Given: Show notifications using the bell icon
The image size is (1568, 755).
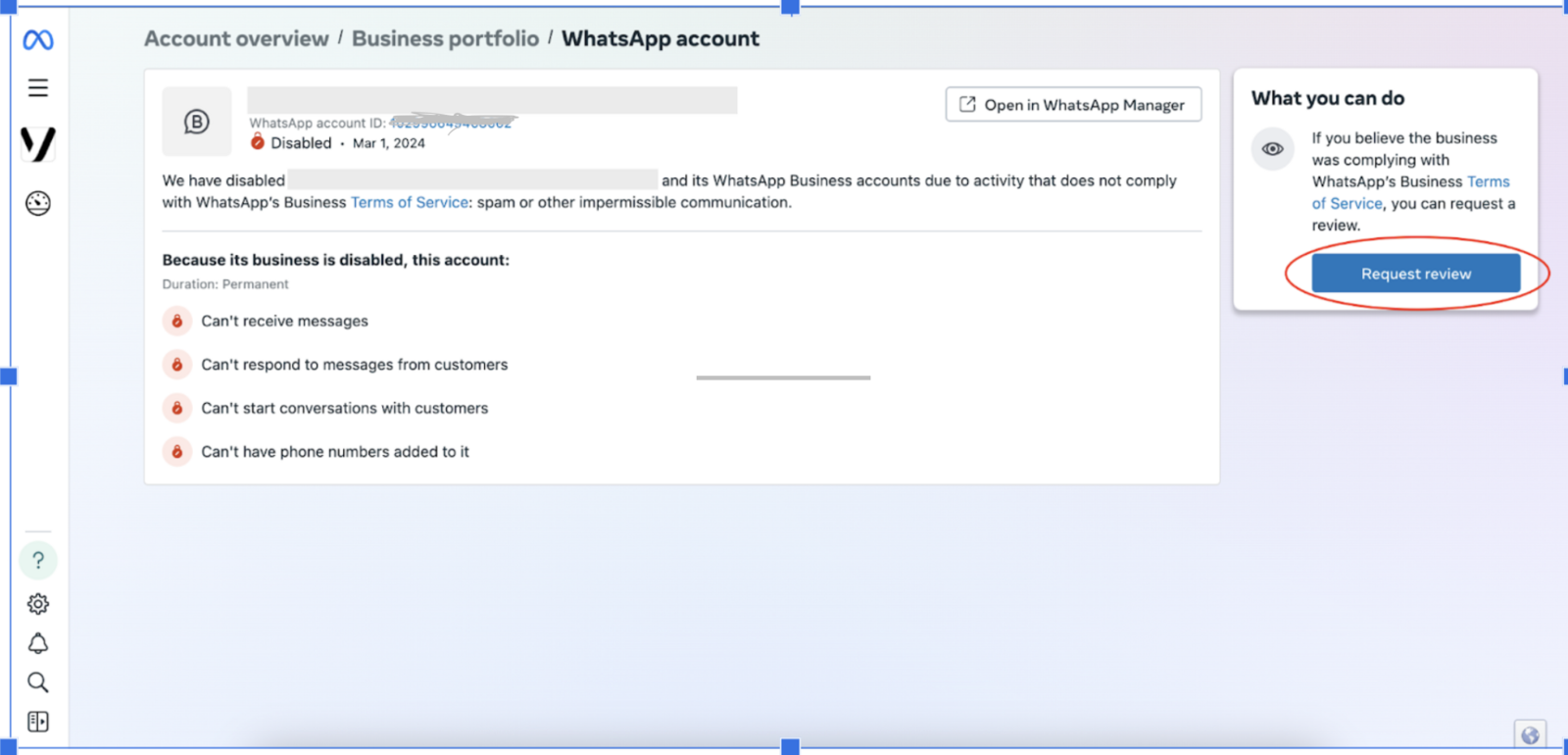Looking at the screenshot, I should tap(38, 643).
